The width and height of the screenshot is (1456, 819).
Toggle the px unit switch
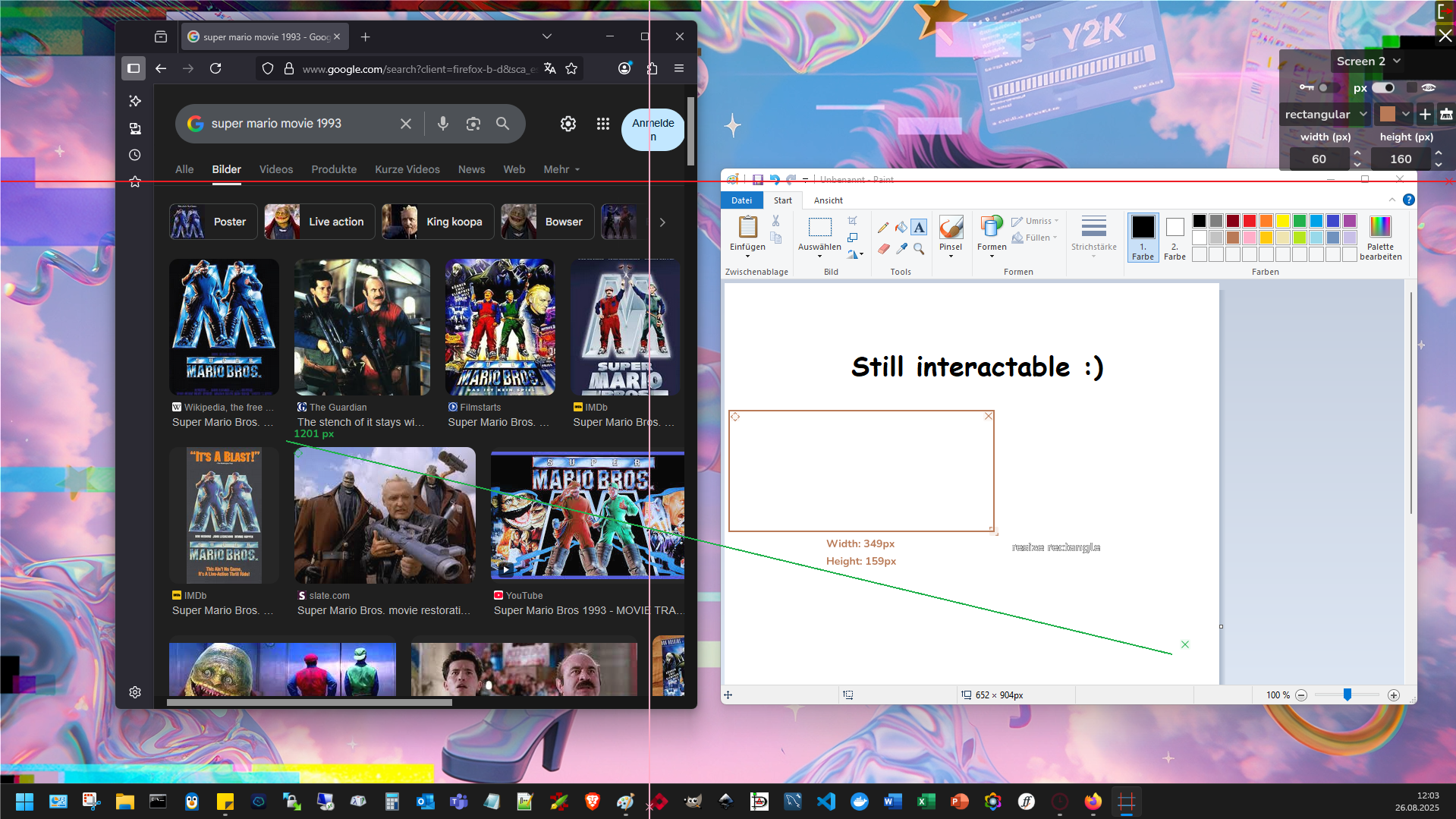pos(1383,87)
